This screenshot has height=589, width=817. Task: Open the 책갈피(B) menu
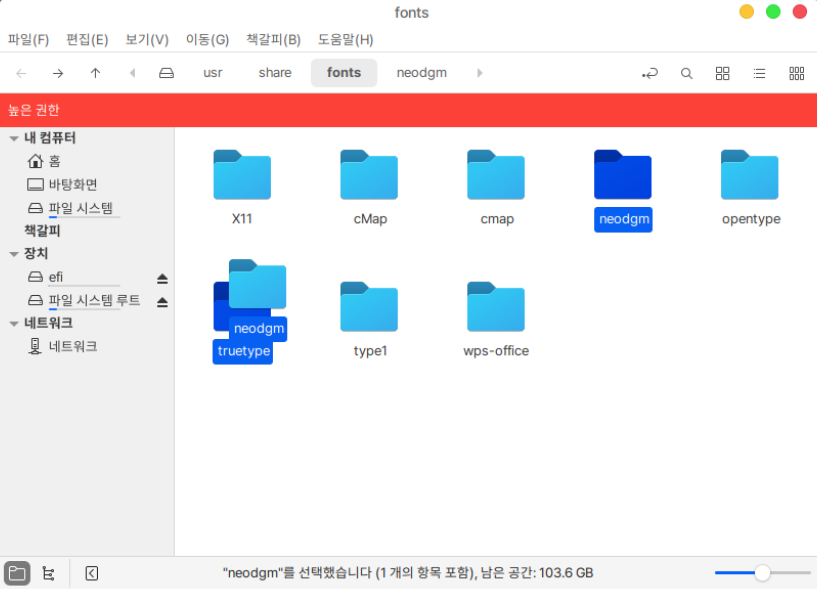(x=273, y=40)
